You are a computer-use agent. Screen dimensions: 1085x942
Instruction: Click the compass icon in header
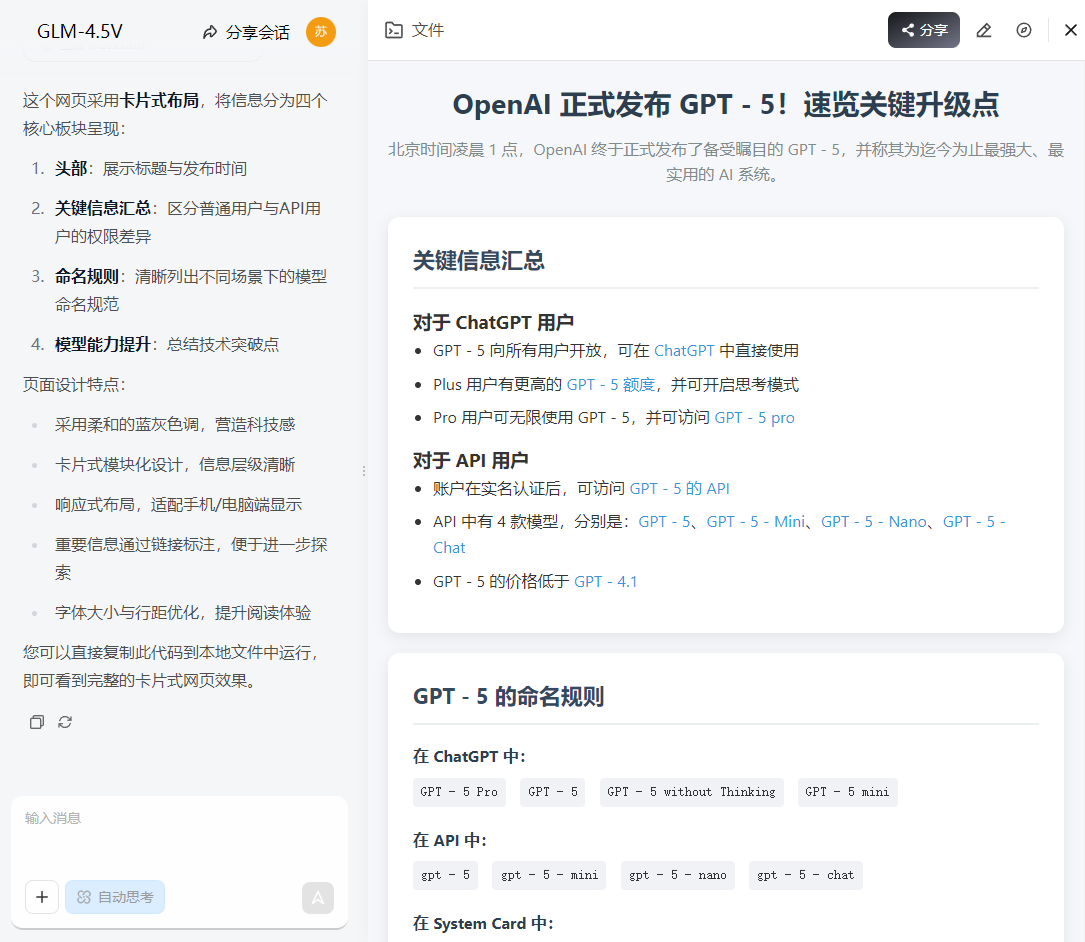tap(1023, 30)
